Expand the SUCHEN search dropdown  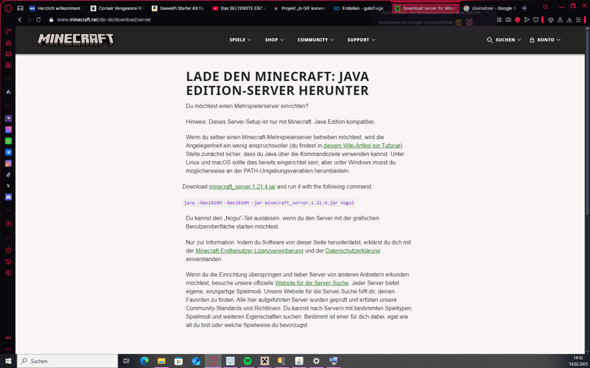click(504, 40)
